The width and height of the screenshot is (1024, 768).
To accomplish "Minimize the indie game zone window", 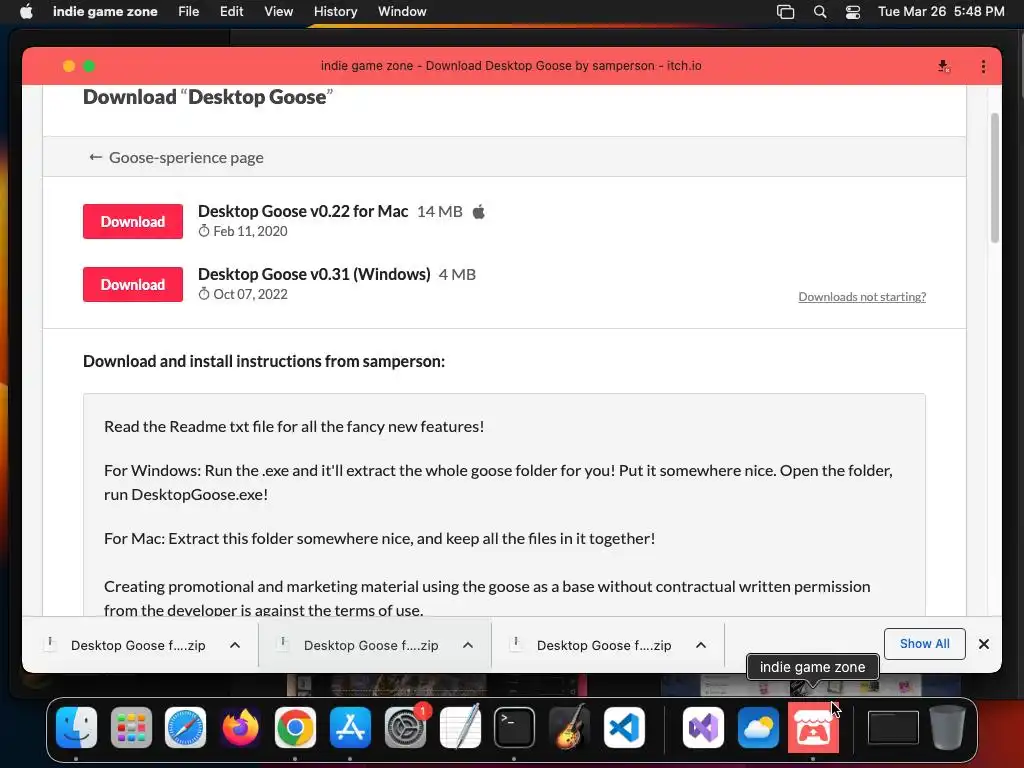I will 69,66.
